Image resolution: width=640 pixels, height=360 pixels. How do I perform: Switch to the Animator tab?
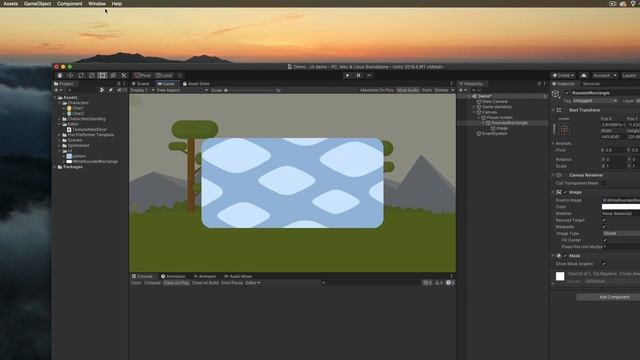click(204, 276)
